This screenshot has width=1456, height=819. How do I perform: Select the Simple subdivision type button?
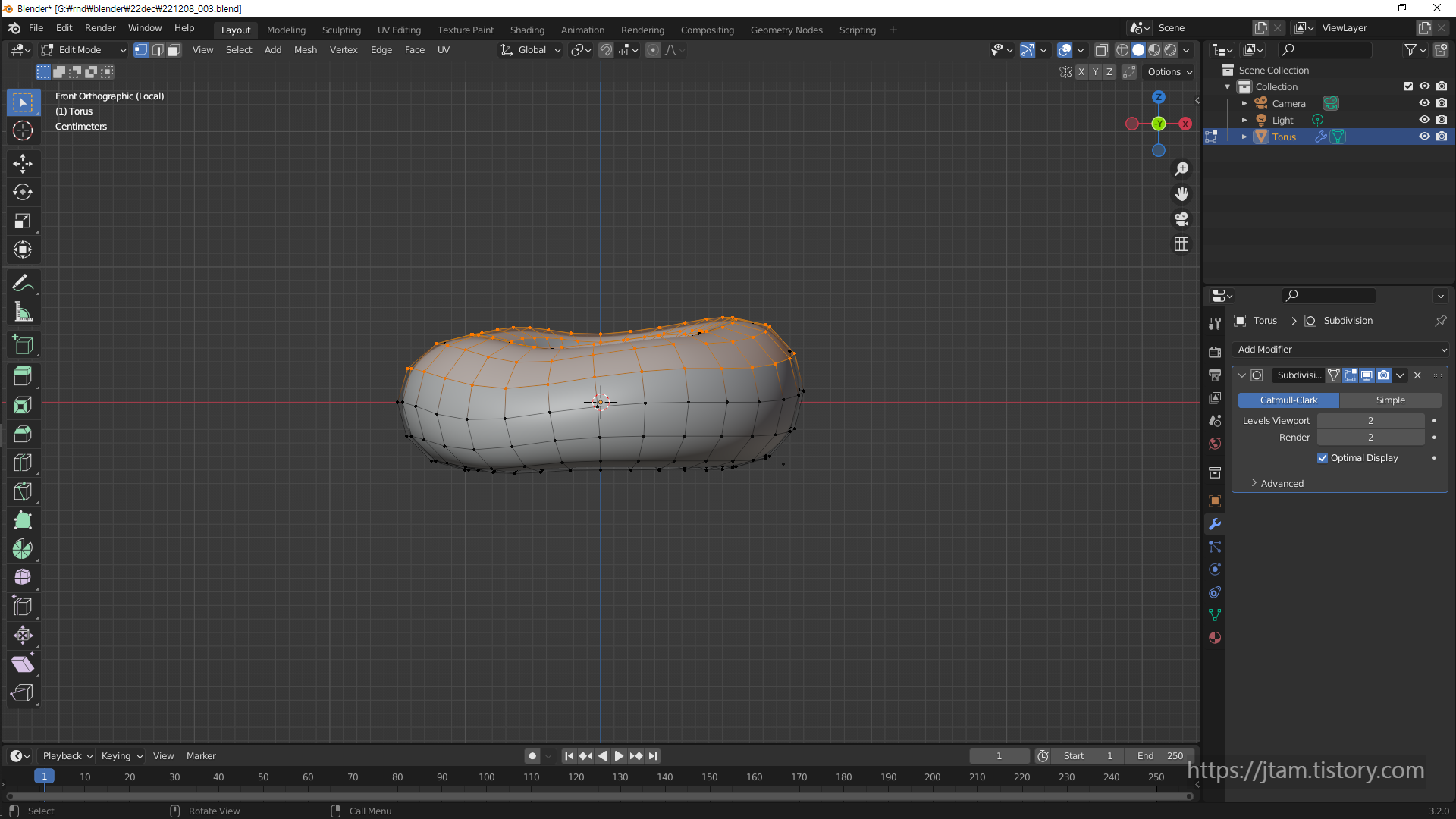click(1390, 400)
